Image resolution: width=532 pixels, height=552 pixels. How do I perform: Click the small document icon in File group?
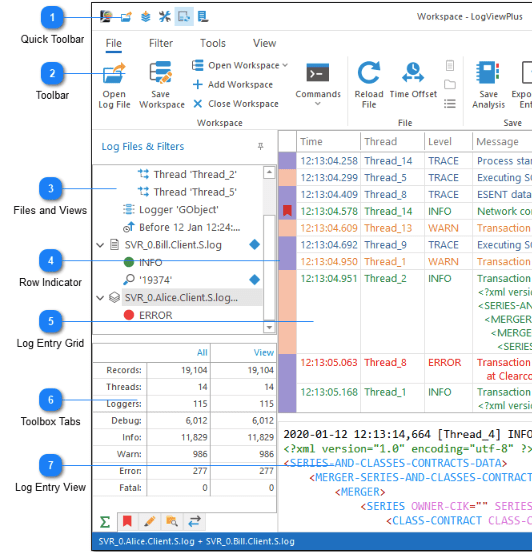coord(450,65)
